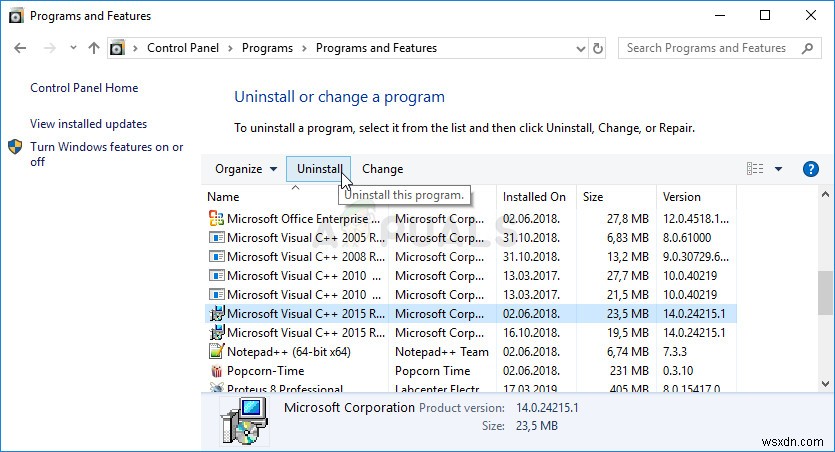Expand the view options dropdown arrow

pos(778,169)
